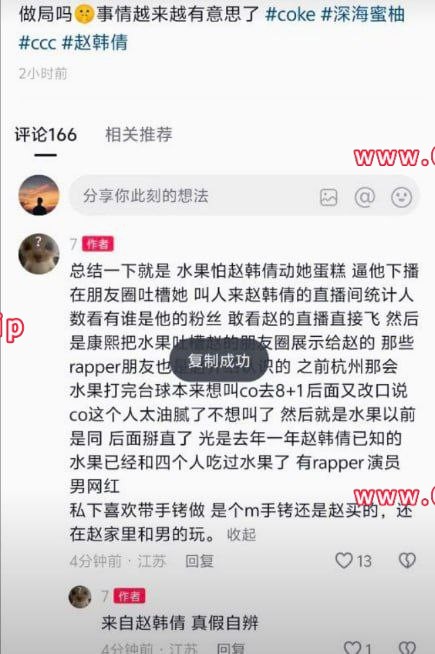Open the #赵韩倩 hashtag link

[95, 43]
